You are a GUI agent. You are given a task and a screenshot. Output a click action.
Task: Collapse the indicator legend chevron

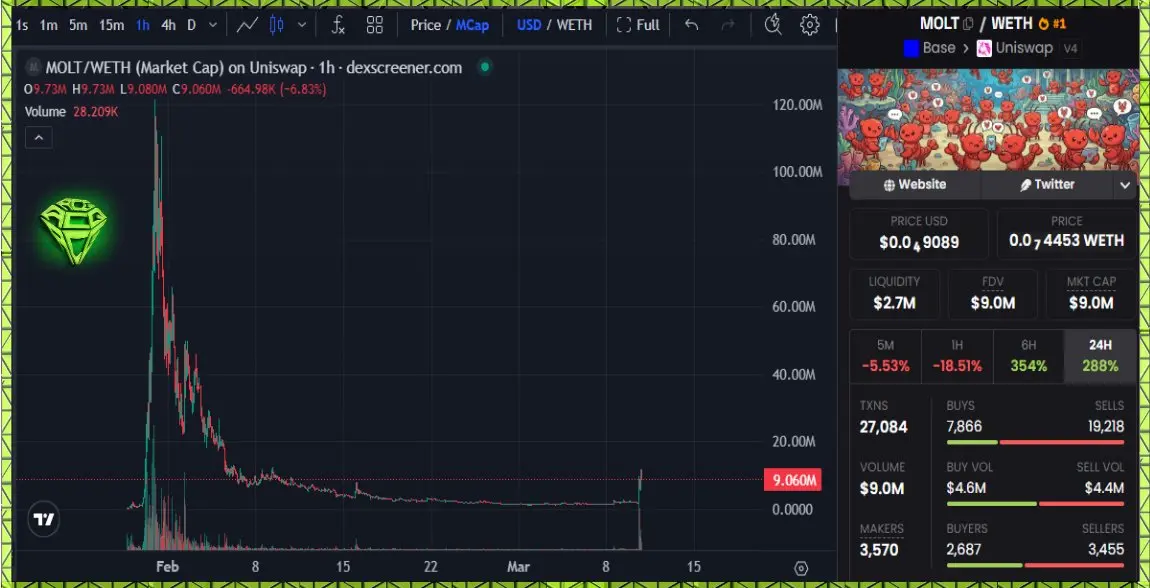39,137
